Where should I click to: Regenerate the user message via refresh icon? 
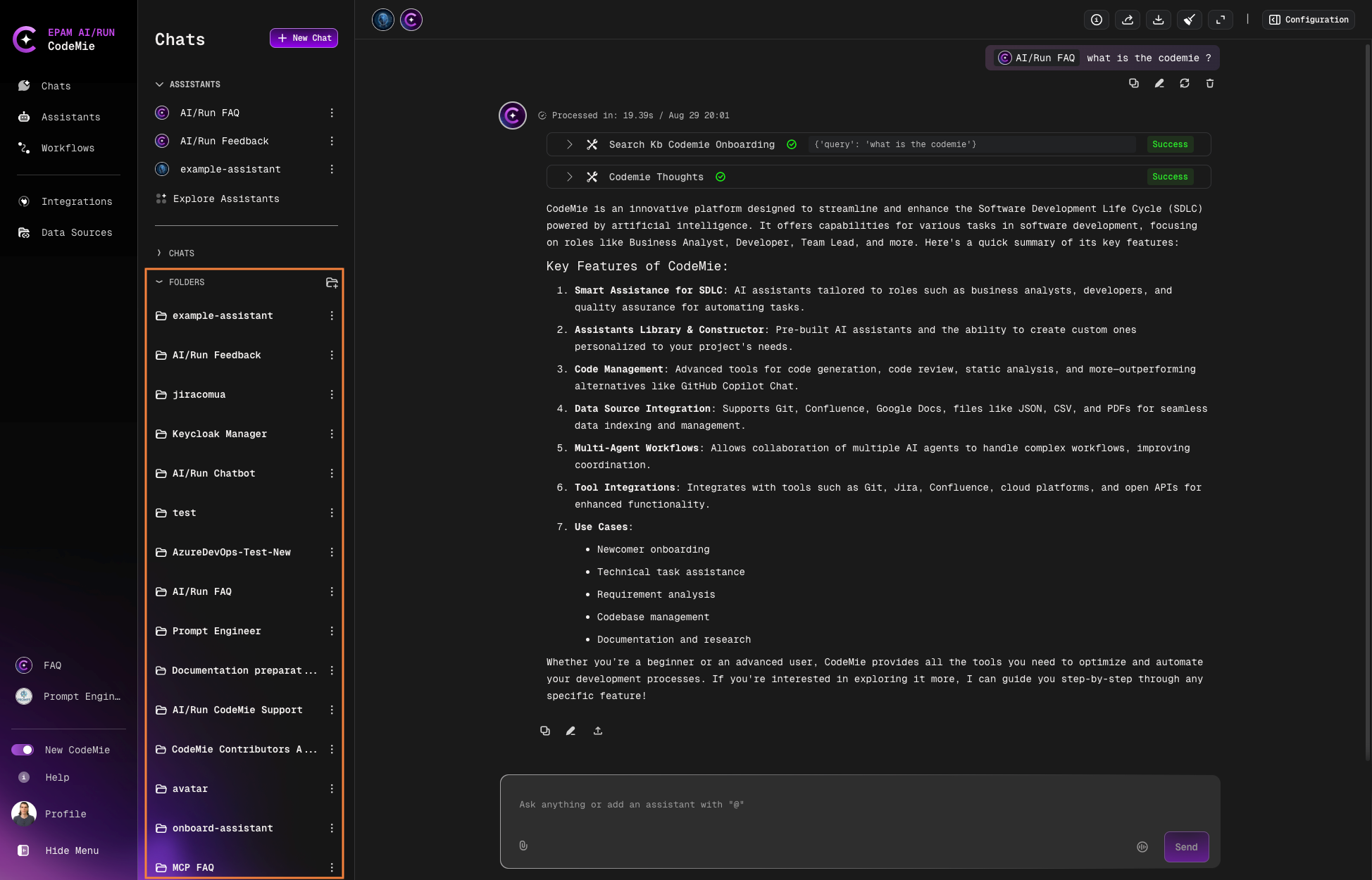pos(1185,83)
